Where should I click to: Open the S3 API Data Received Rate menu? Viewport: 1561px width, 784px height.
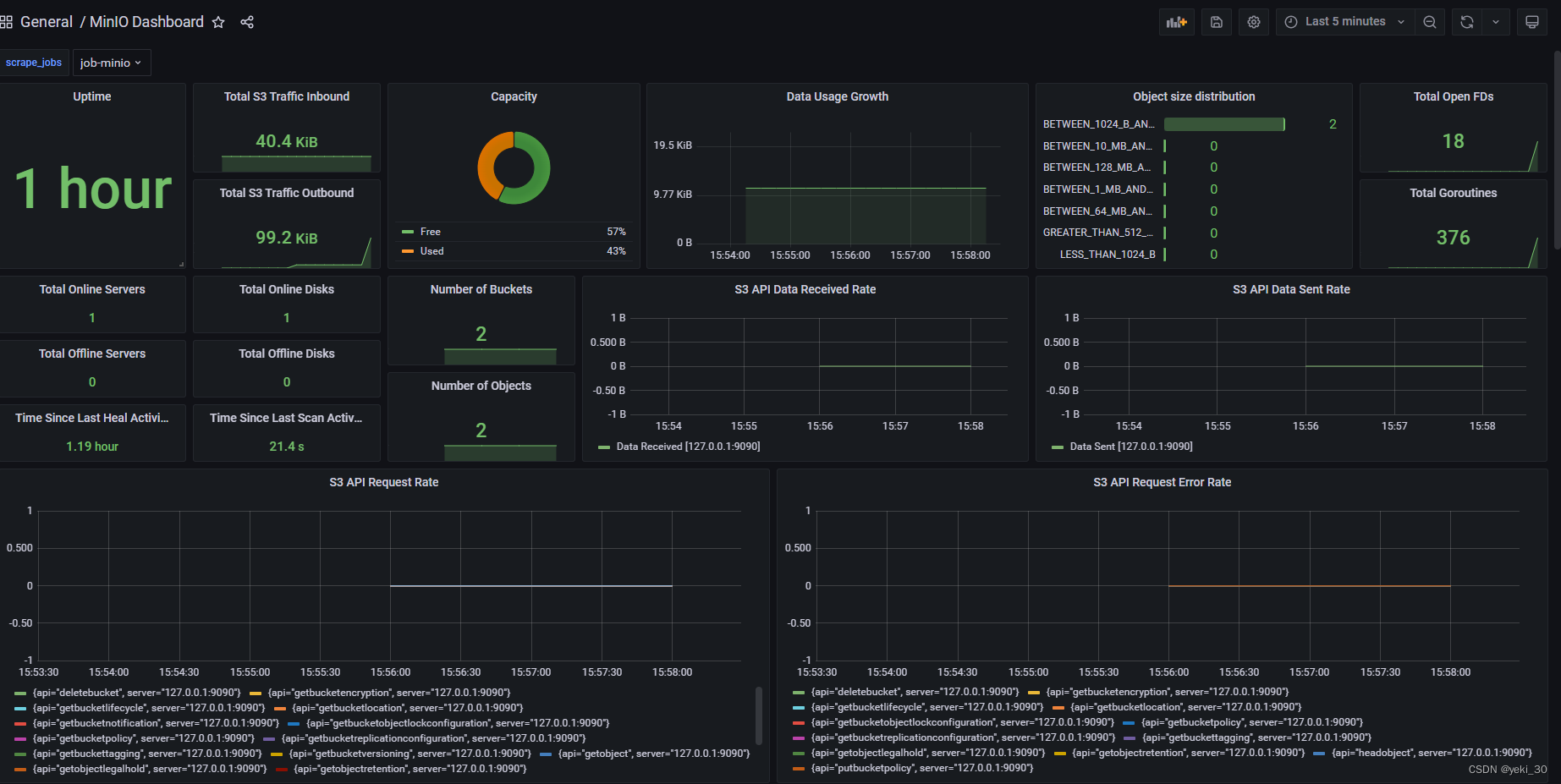click(805, 289)
